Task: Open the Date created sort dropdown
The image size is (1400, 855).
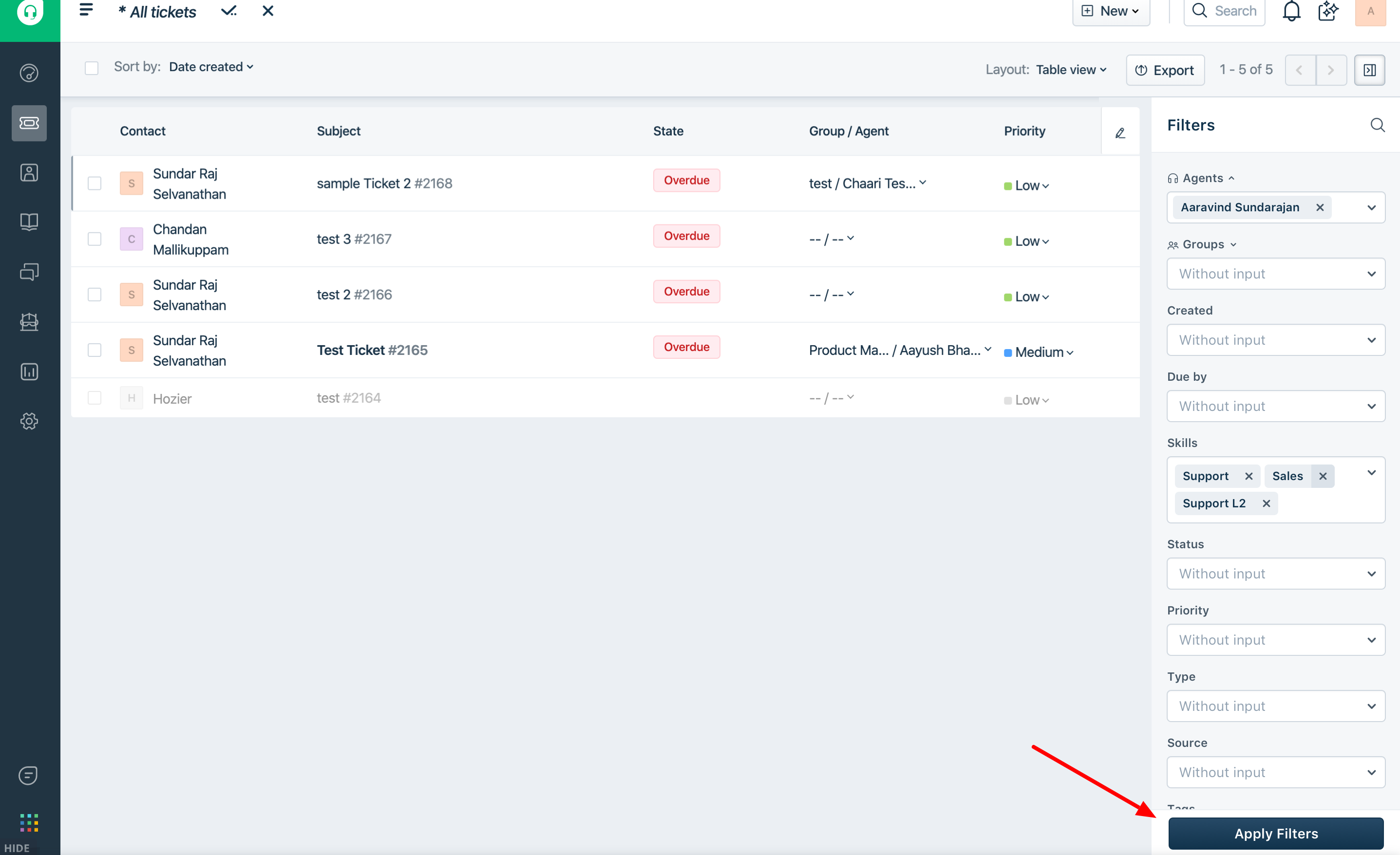Action: pyautogui.click(x=211, y=67)
